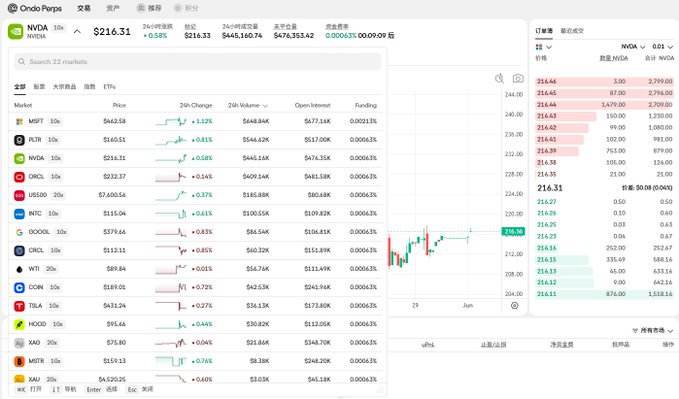This screenshot has height=399, width=679.
Task: Click the Funding column header
Action: 366,105
